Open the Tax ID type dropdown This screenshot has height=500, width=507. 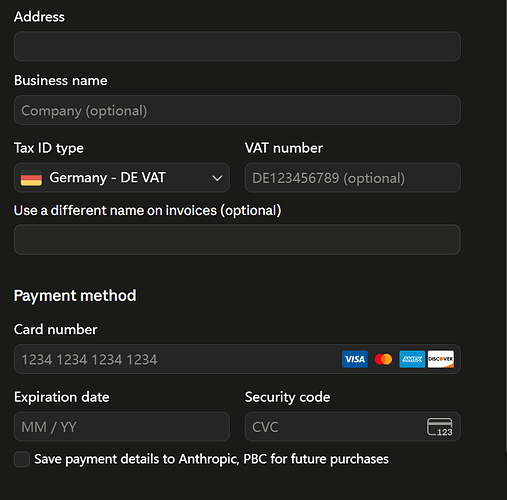(122, 178)
